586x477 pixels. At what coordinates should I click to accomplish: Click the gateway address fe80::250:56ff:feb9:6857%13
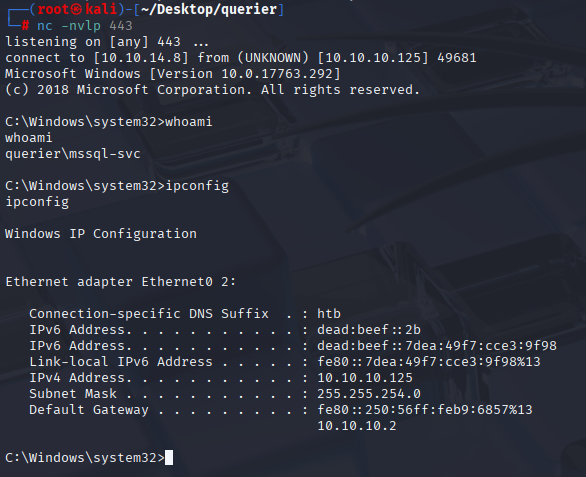click(x=425, y=410)
